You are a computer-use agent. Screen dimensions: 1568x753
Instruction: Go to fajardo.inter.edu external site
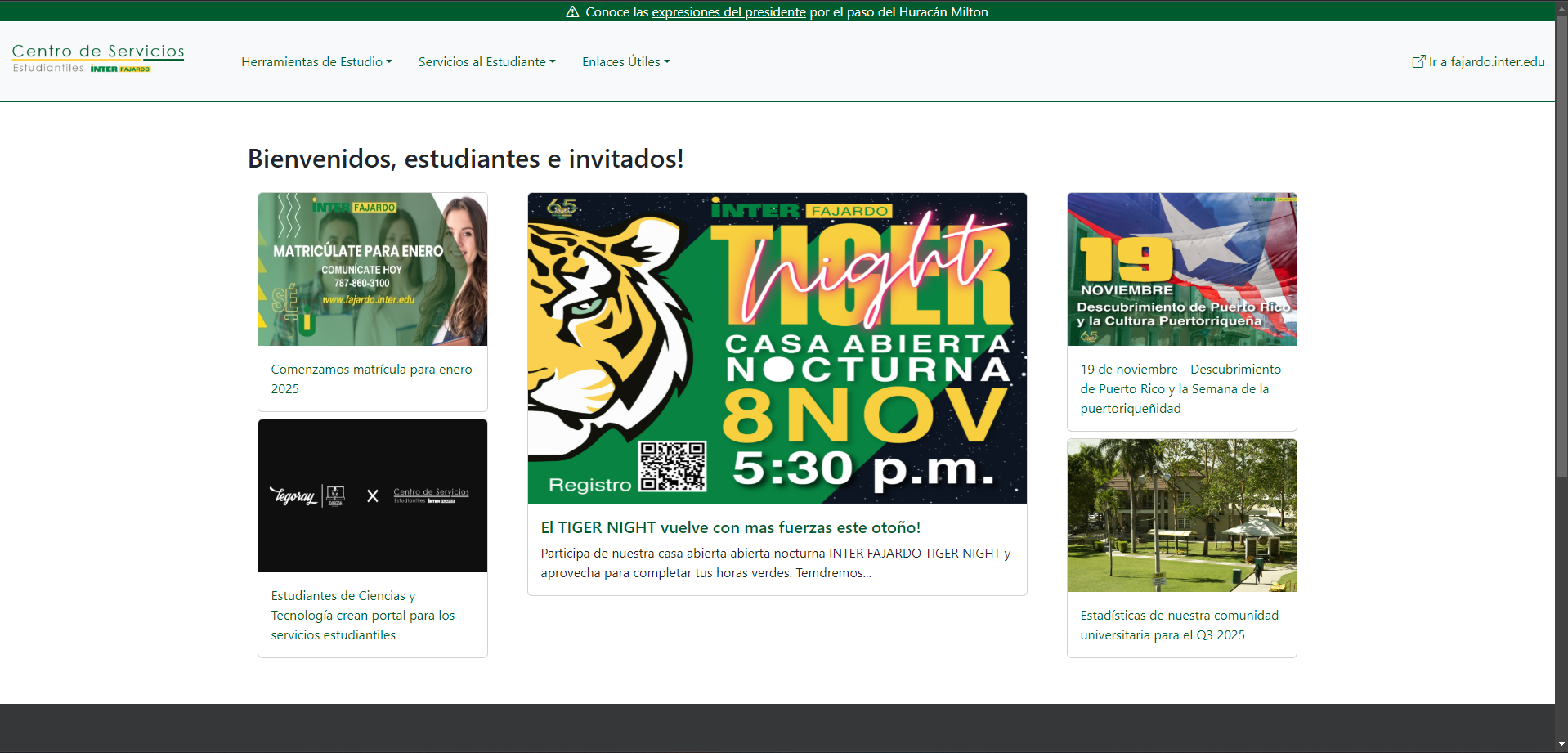coord(1485,62)
